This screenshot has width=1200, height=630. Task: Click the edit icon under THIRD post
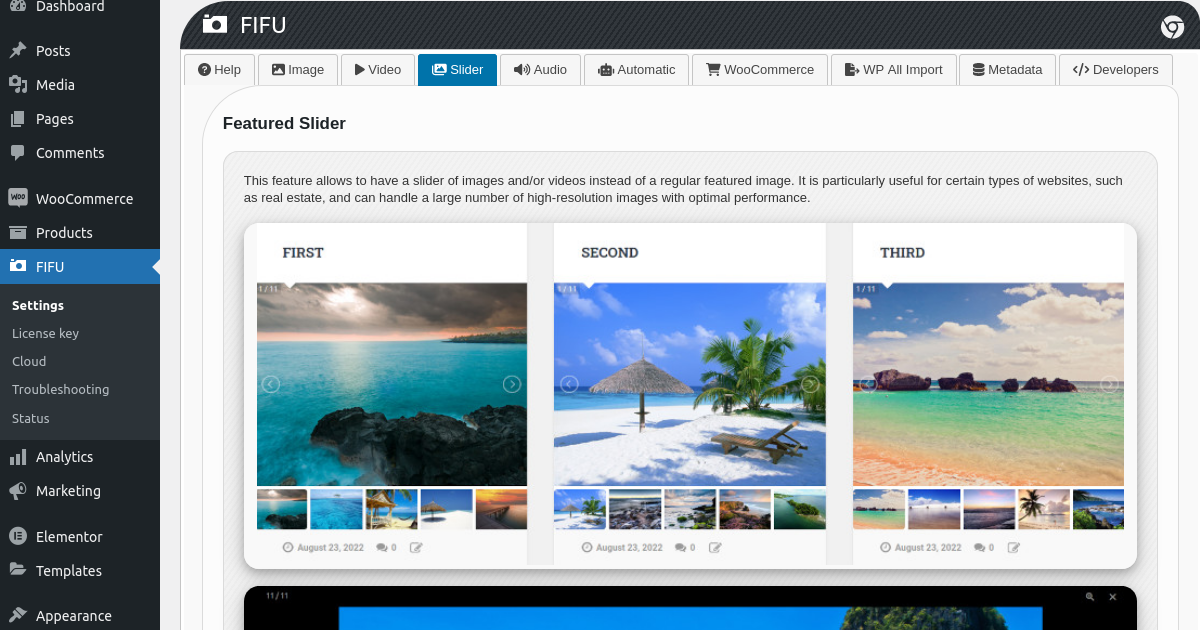coord(1014,548)
